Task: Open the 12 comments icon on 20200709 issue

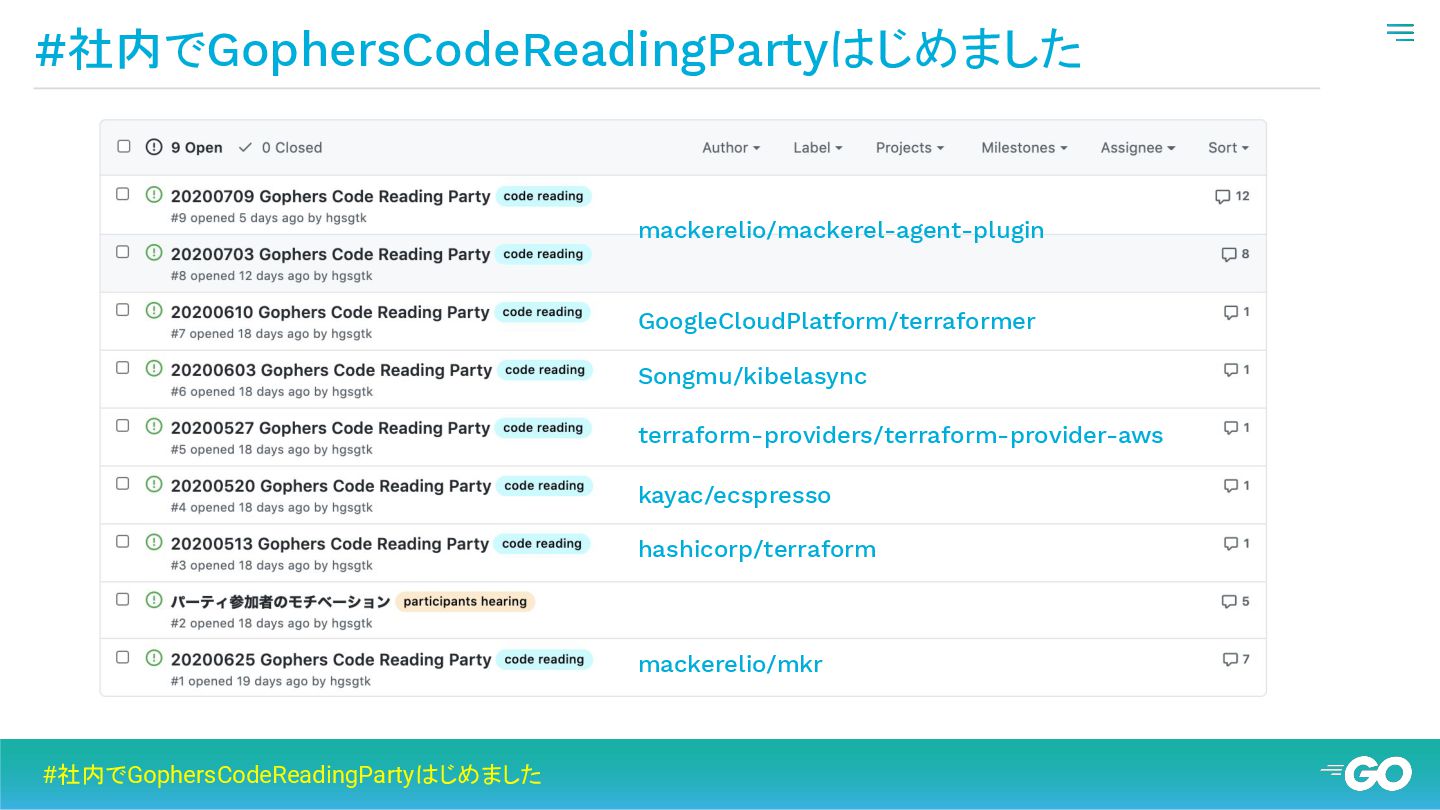Action: click(1222, 197)
